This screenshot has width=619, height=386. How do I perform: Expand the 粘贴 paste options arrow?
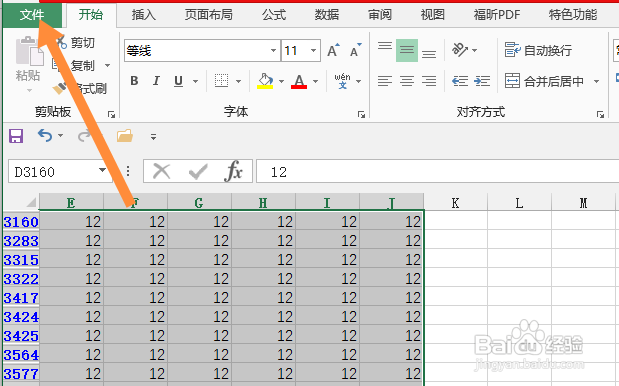(x=29, y=90)
